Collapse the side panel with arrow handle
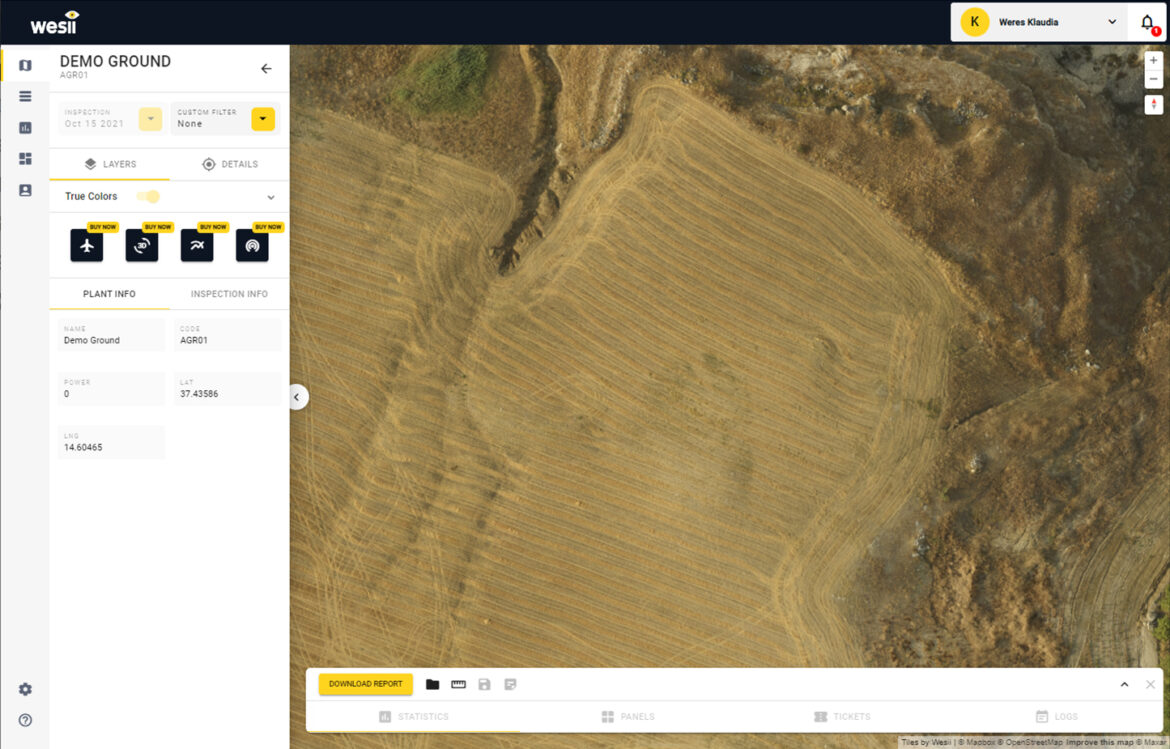 [x=297, y=398]
